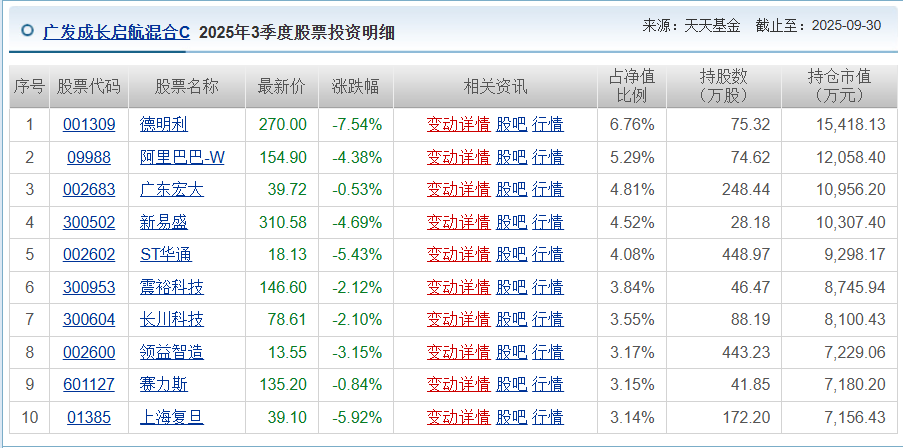View 变动详情 for 赛力斯
This screenshot has width=903, height=448.
point(458,385)
